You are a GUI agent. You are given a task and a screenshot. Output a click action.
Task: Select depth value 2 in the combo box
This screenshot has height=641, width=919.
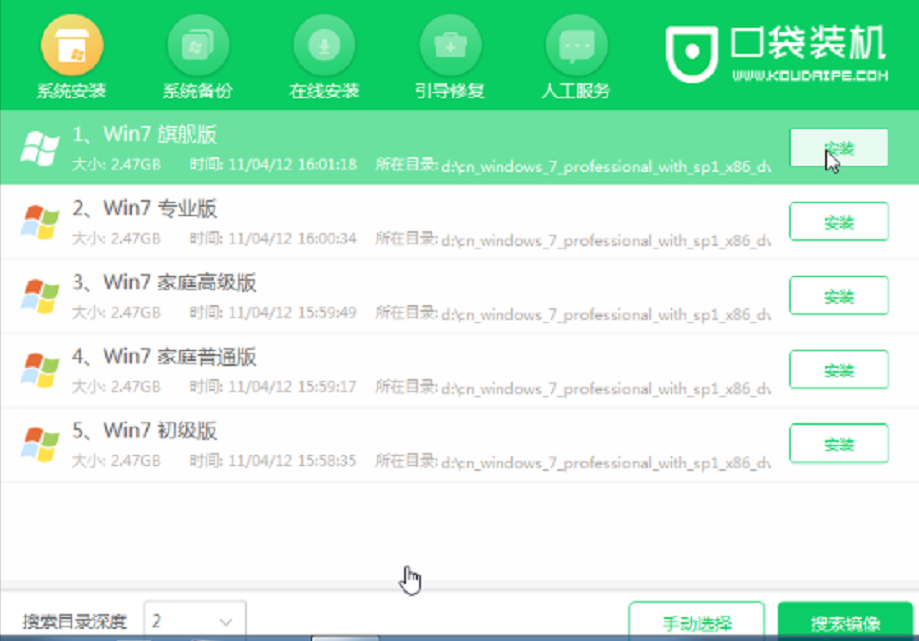pos(168,620)
